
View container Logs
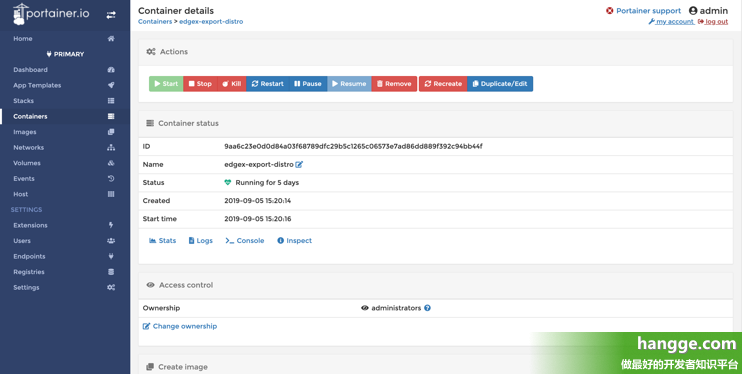[x=201, y=241]
